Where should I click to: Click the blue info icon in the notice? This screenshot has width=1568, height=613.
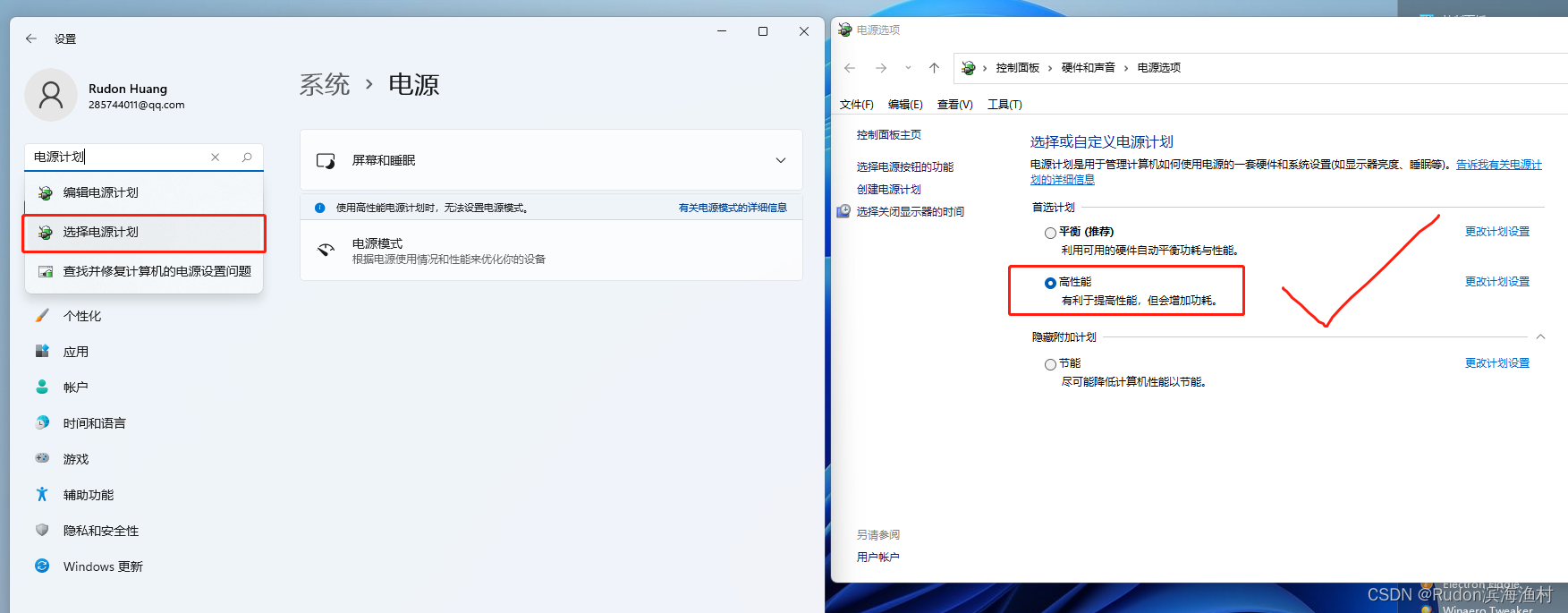click(x=319, y=208)
